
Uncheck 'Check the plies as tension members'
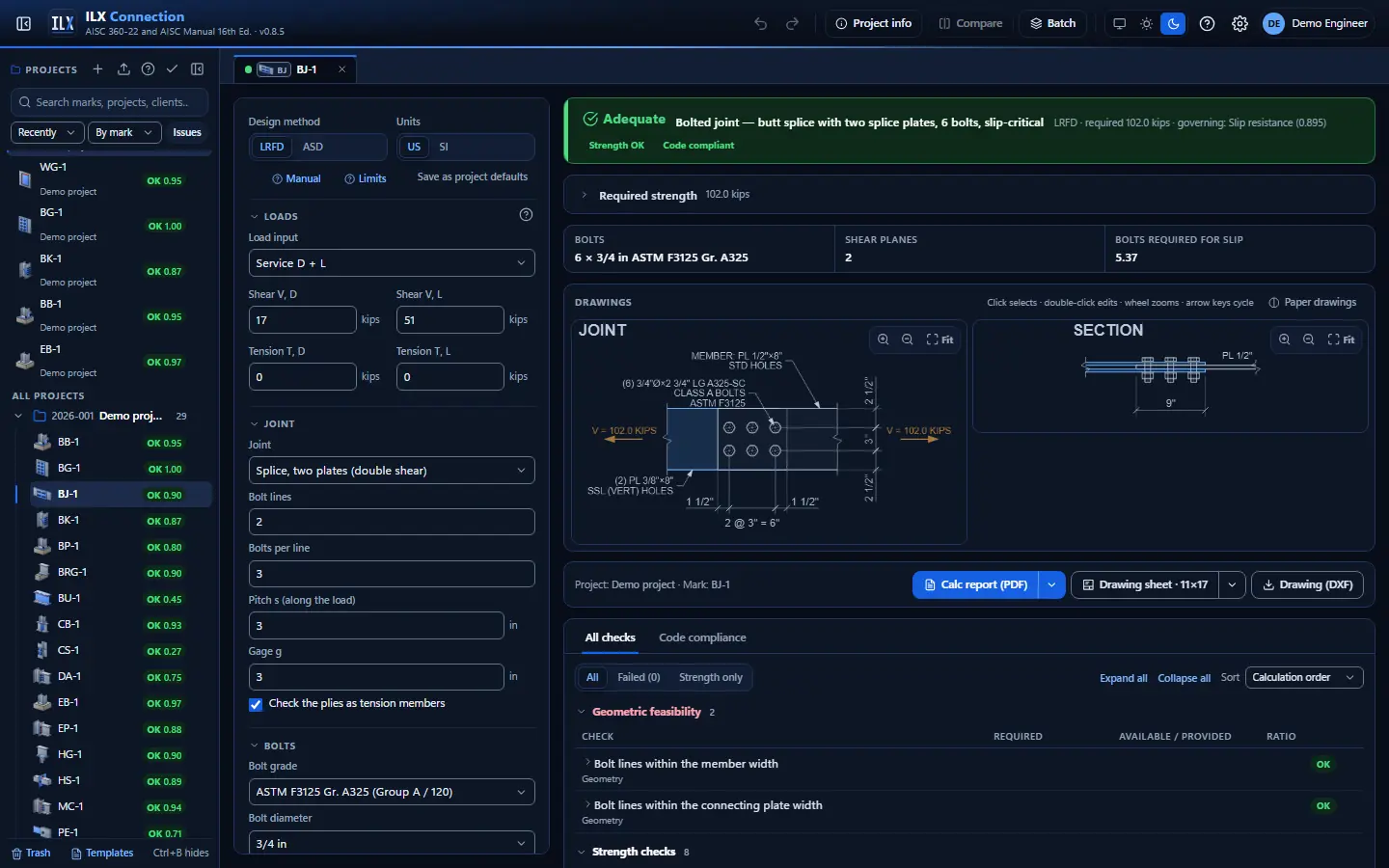click(x=256, y=704)
